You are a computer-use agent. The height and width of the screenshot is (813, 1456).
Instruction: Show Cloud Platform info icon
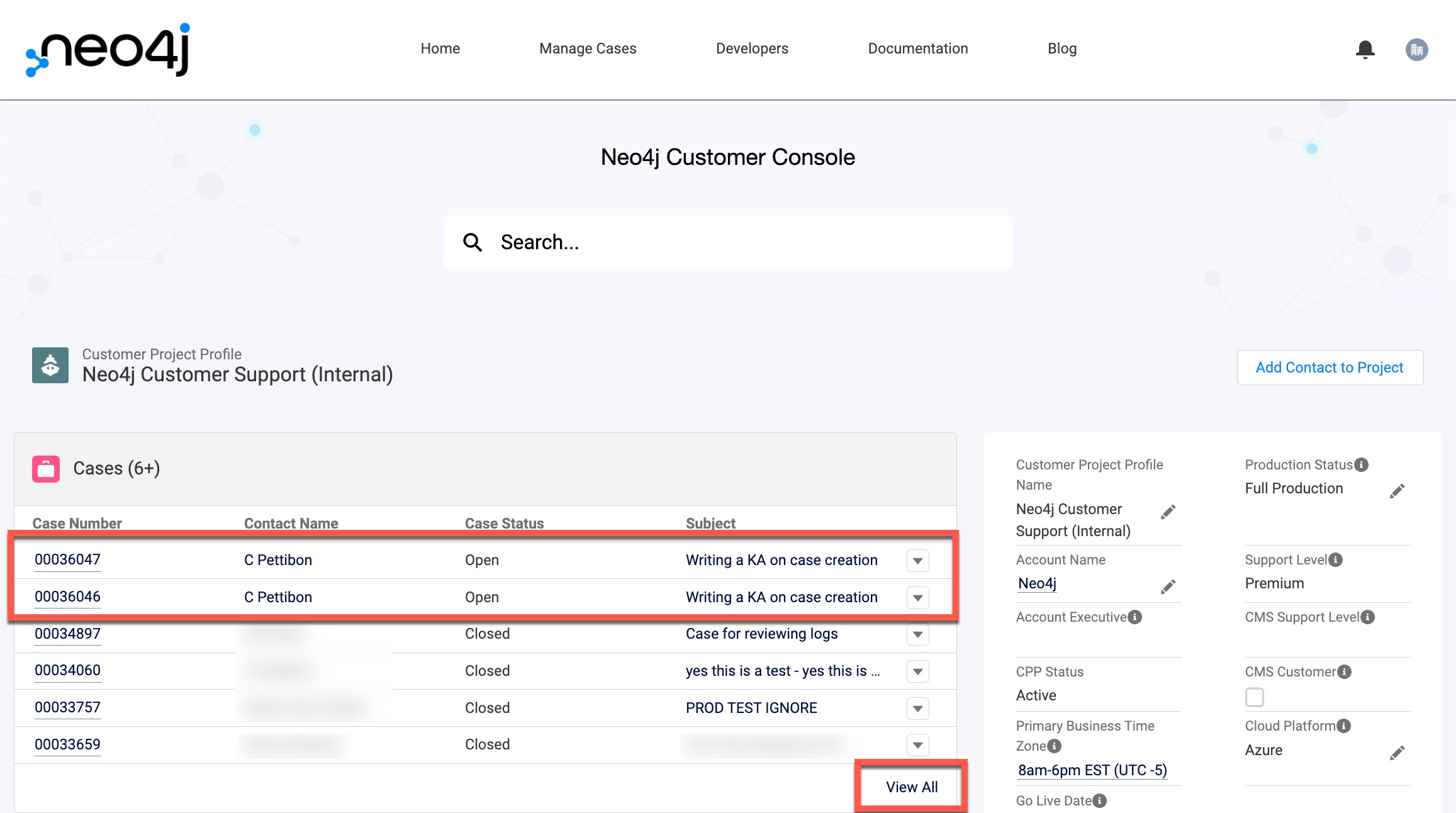[x=1343, y=726]
